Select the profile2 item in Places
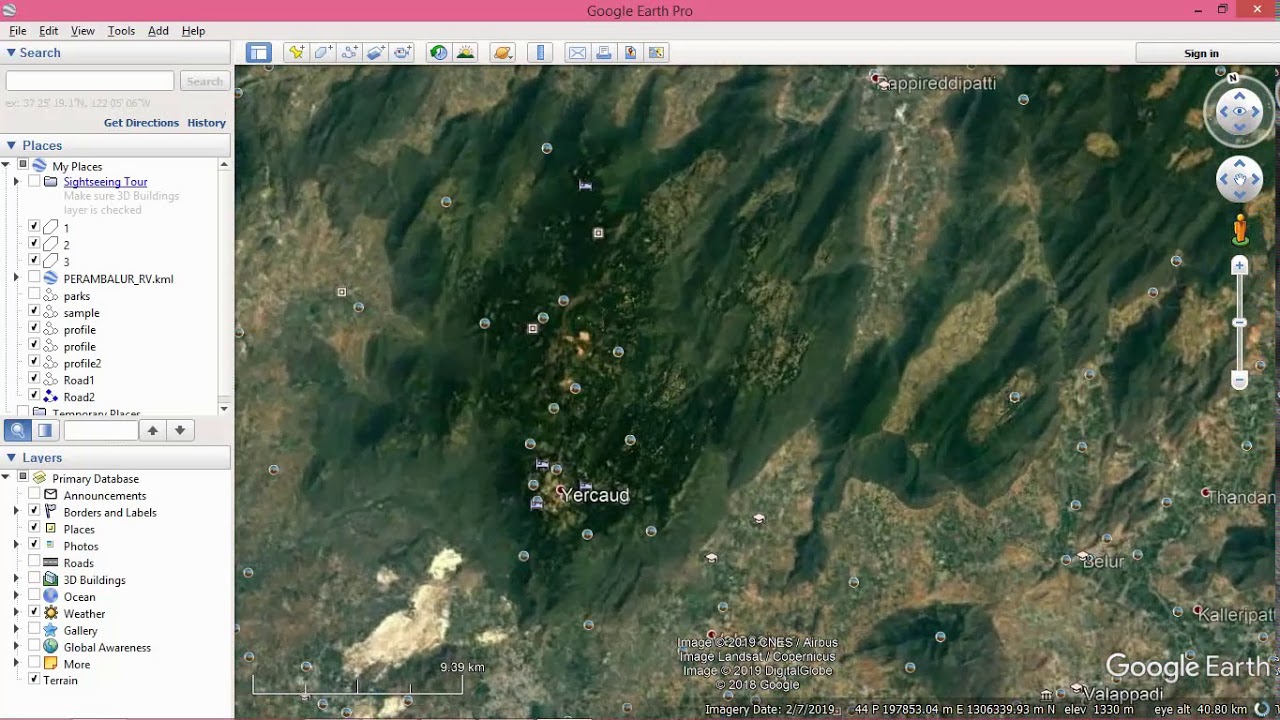The height and width of the screenshot is (720, 1280). coord(82,363)
